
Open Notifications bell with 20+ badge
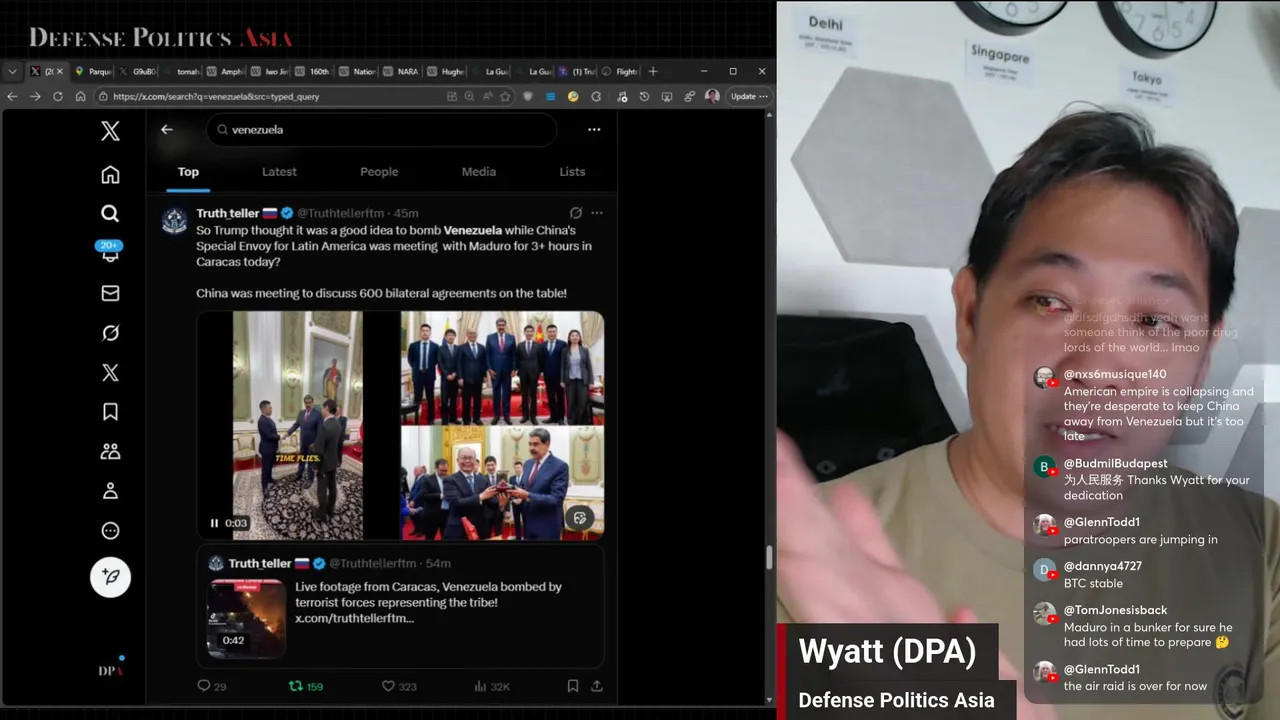point(110,252)
